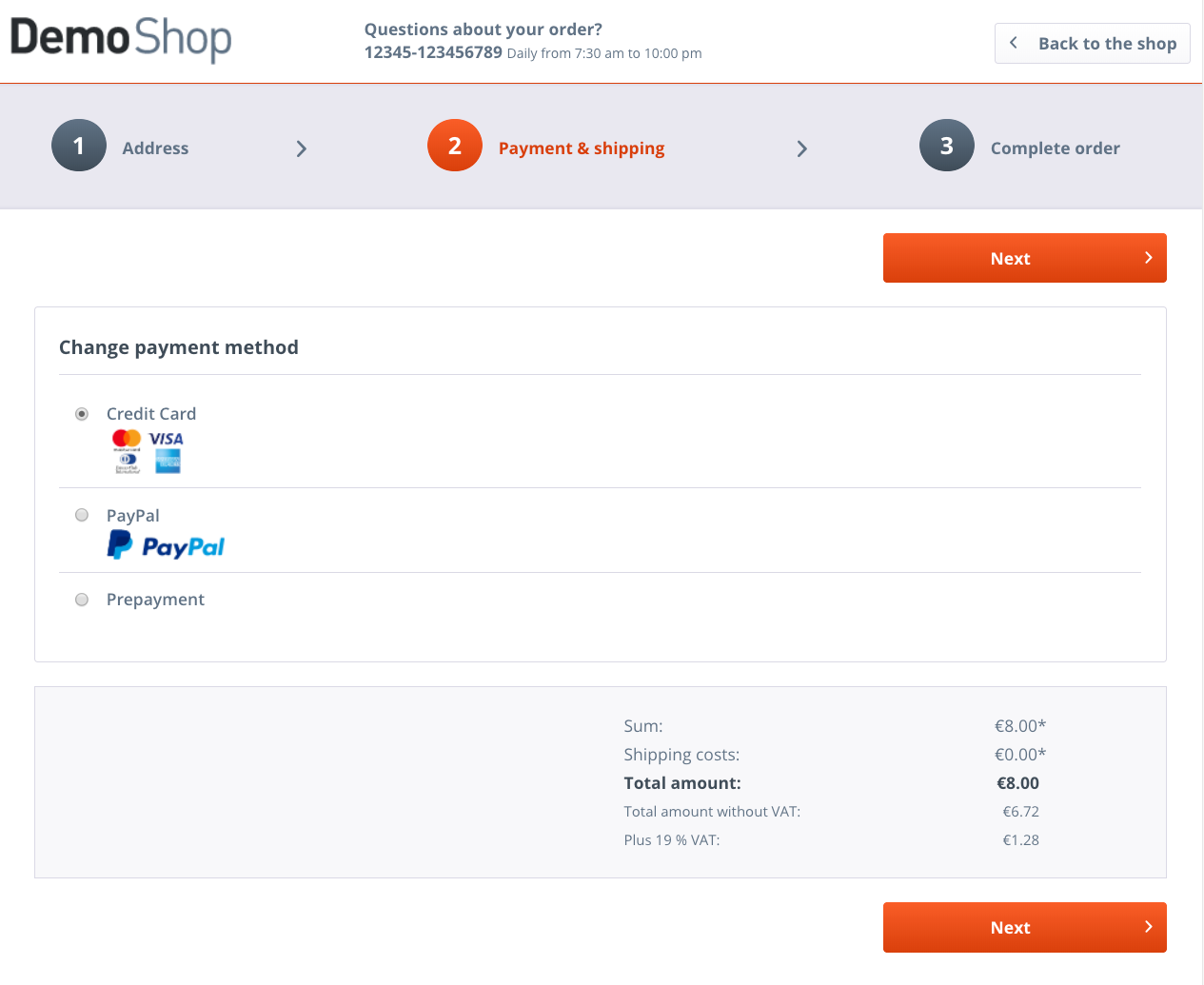Click the step 1 Address circle icon
This screenshot has height=985, width=1204.
(79, 146)
